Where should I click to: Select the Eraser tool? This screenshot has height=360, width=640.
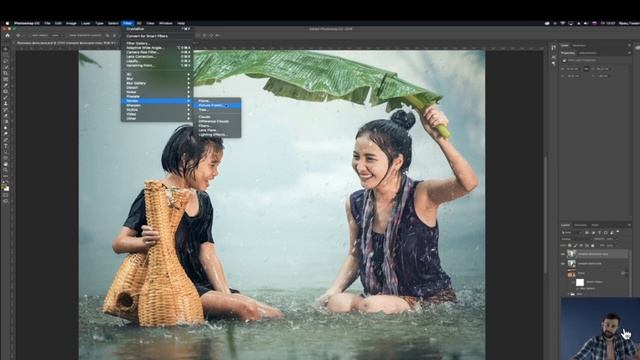point(6,116)
